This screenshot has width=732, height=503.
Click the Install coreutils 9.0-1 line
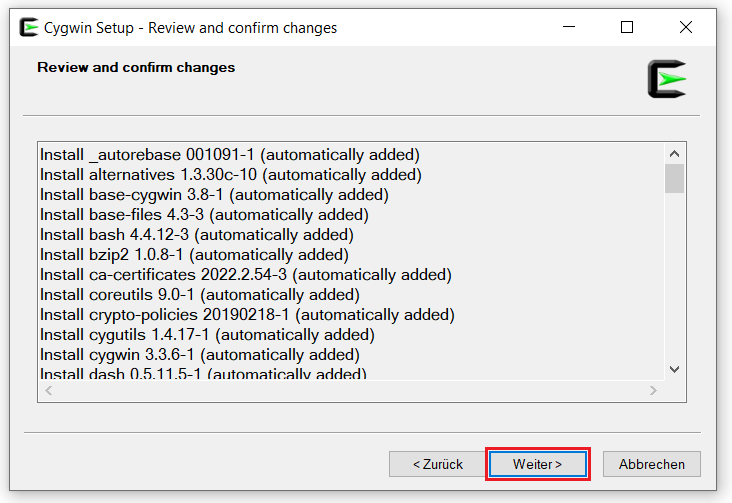pos(199,295)
